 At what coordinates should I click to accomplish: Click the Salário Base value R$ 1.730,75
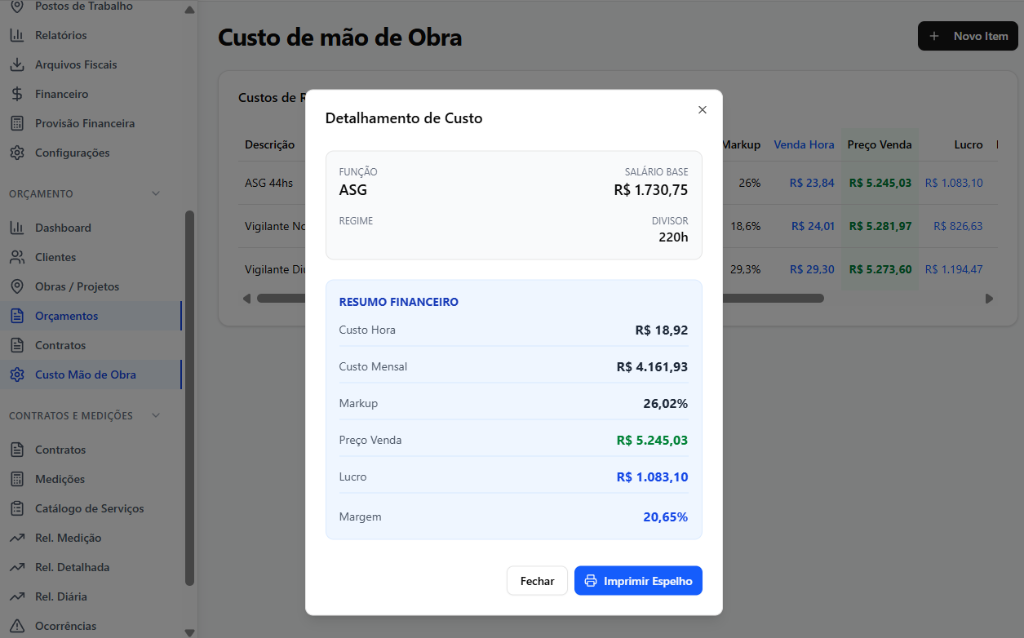click(650, 190)
